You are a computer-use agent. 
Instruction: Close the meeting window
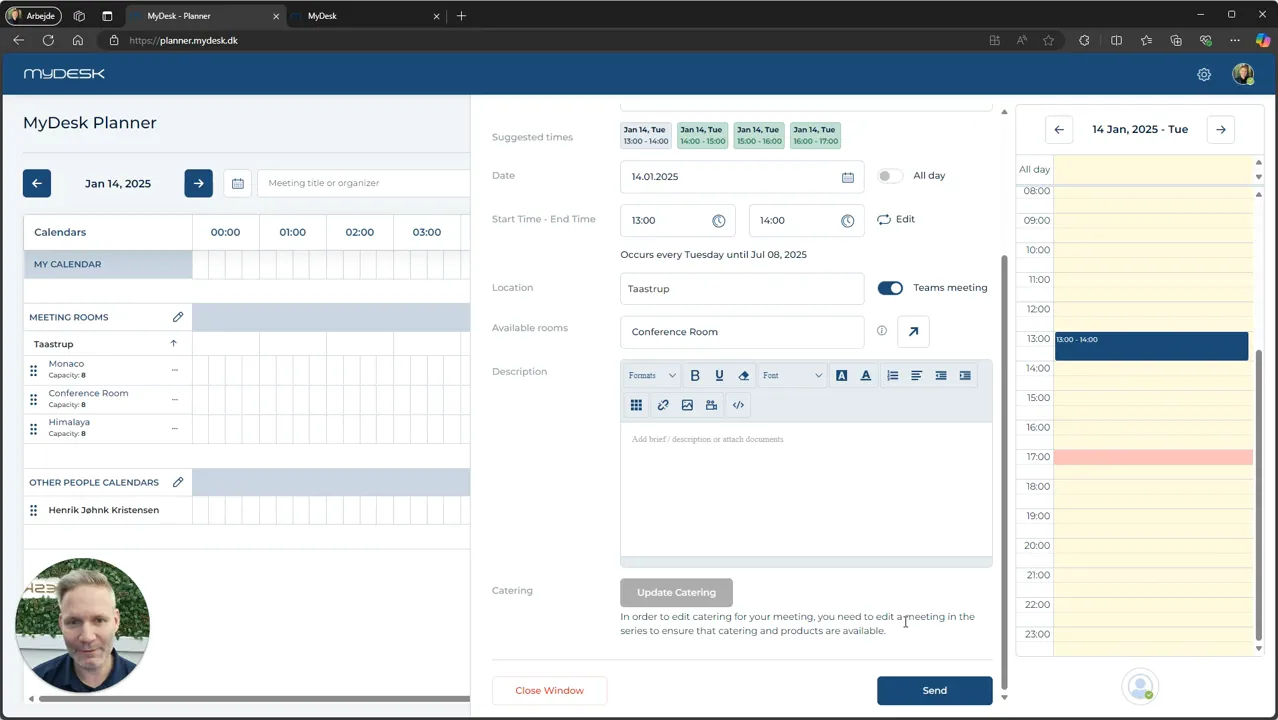(x=549, y=691)
